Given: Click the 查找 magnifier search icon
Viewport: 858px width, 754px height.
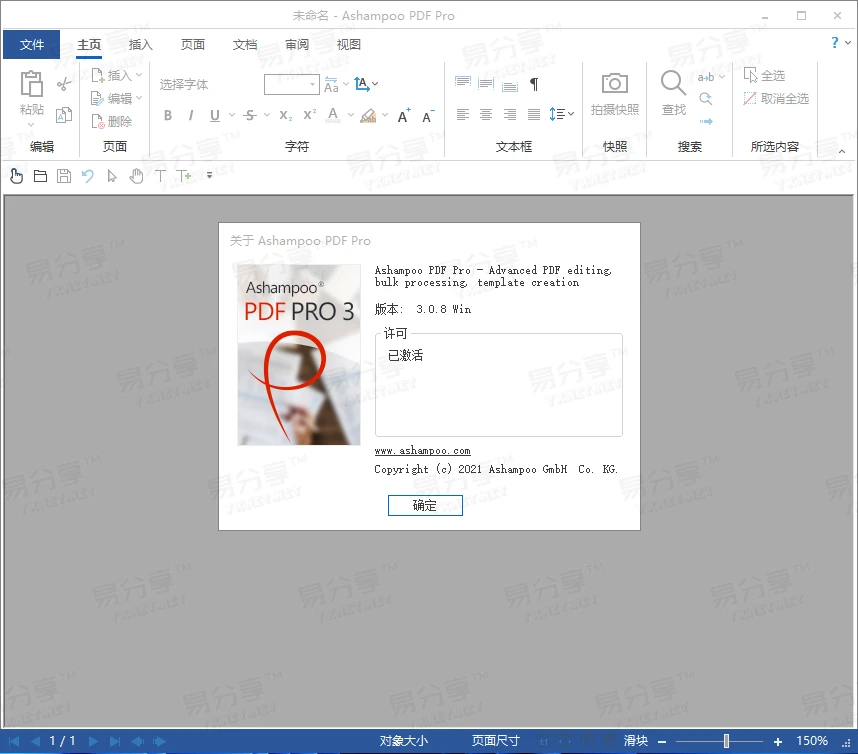Looking at the screenshot, I should pos(673,83).
